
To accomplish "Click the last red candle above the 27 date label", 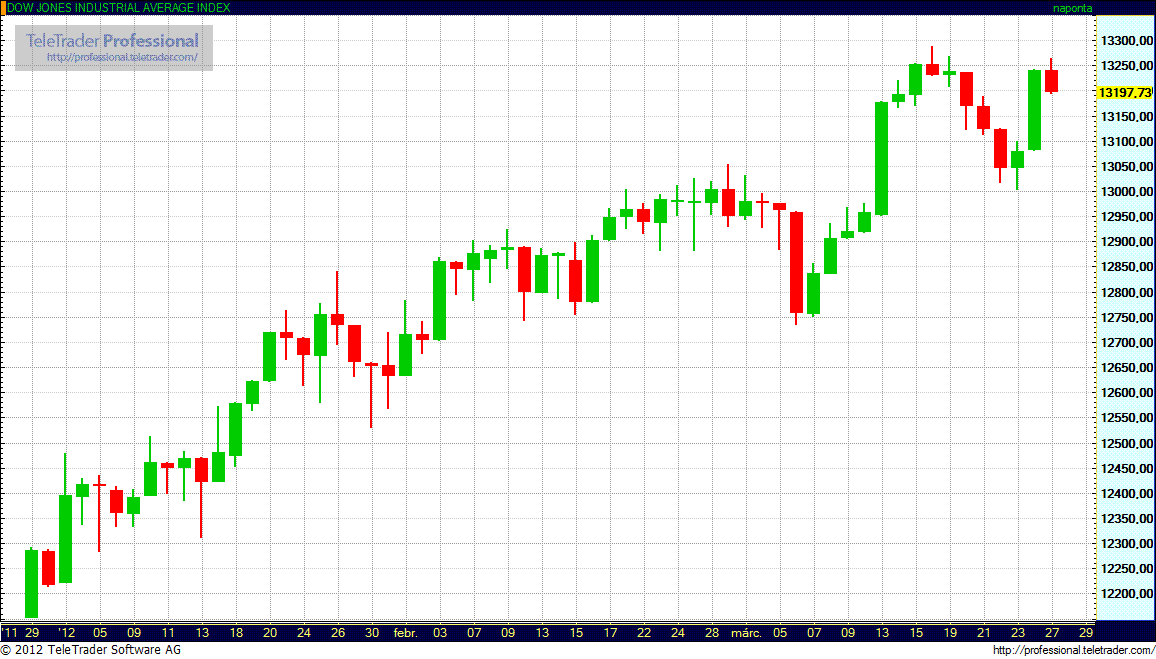I will point(1051,81).
